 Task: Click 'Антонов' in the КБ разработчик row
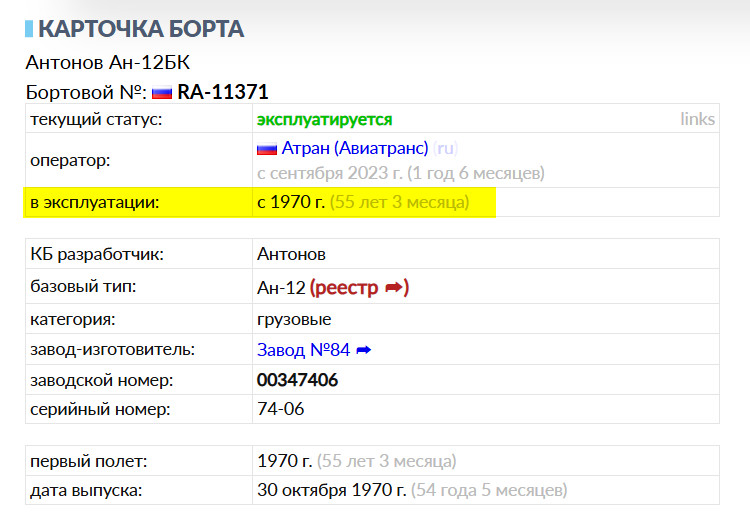(291, 254)
